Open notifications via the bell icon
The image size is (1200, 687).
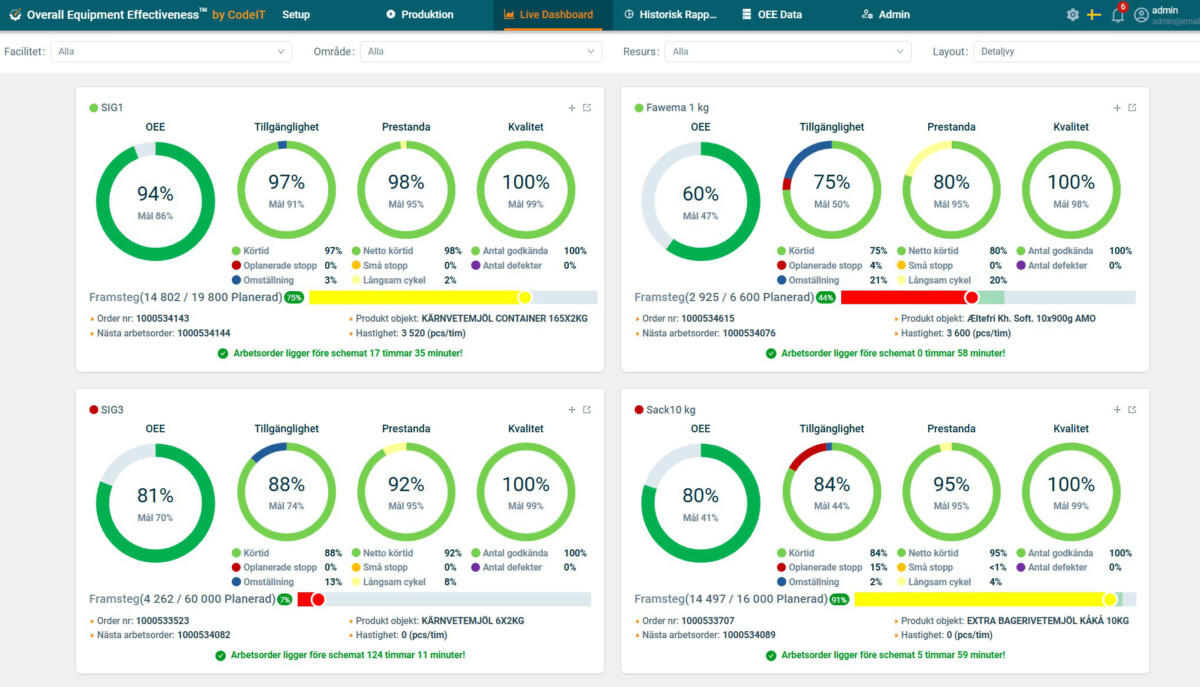click(1117, 15)
